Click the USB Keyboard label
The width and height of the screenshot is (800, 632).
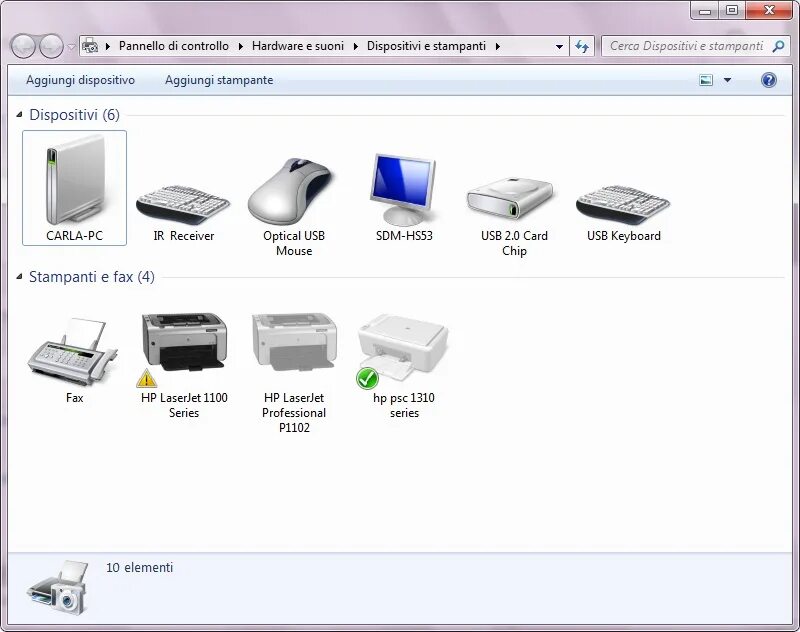(623, 236)
